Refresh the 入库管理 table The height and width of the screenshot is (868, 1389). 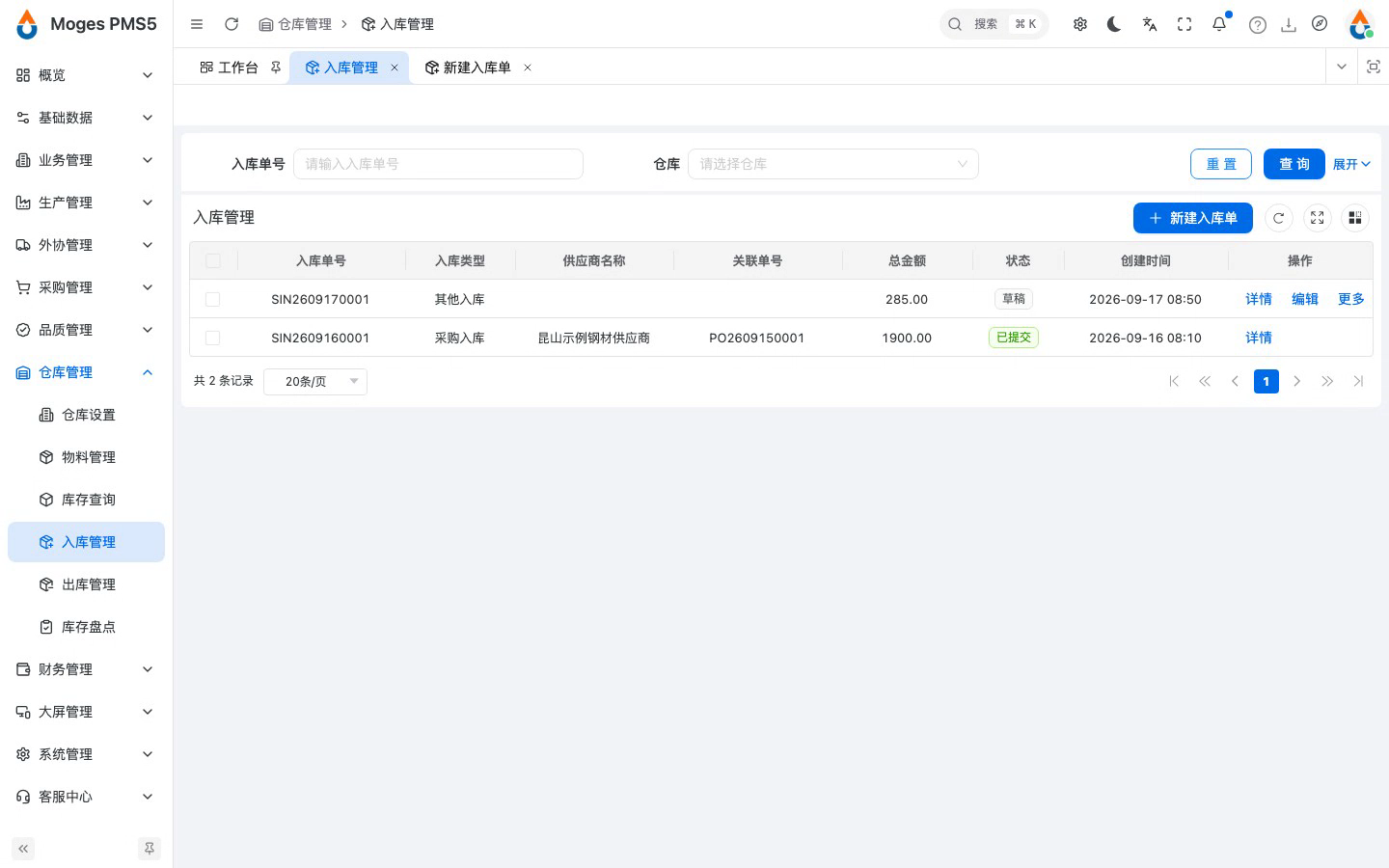(x=1279, y=218)
